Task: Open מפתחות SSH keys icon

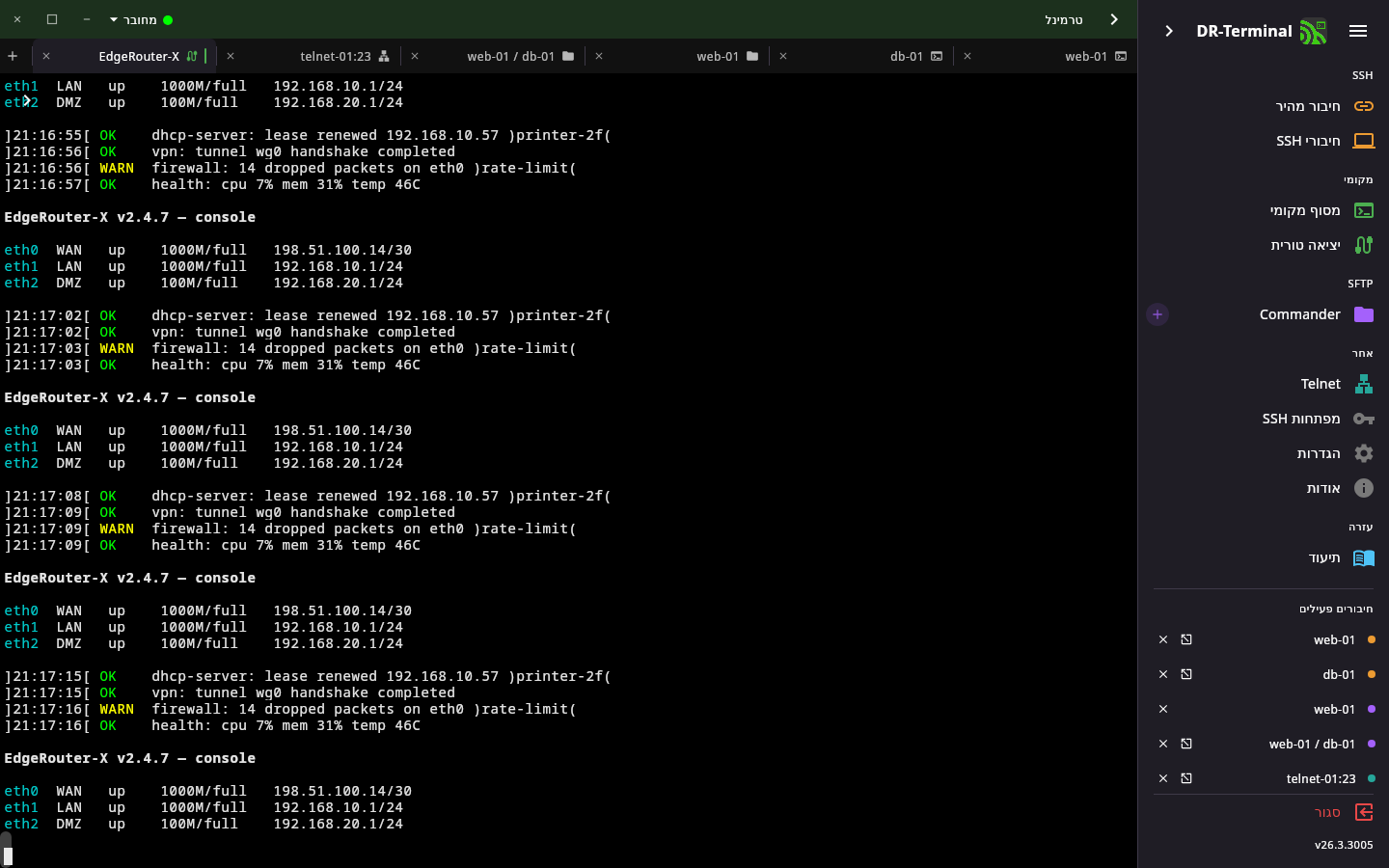Action: point(1364,419)
